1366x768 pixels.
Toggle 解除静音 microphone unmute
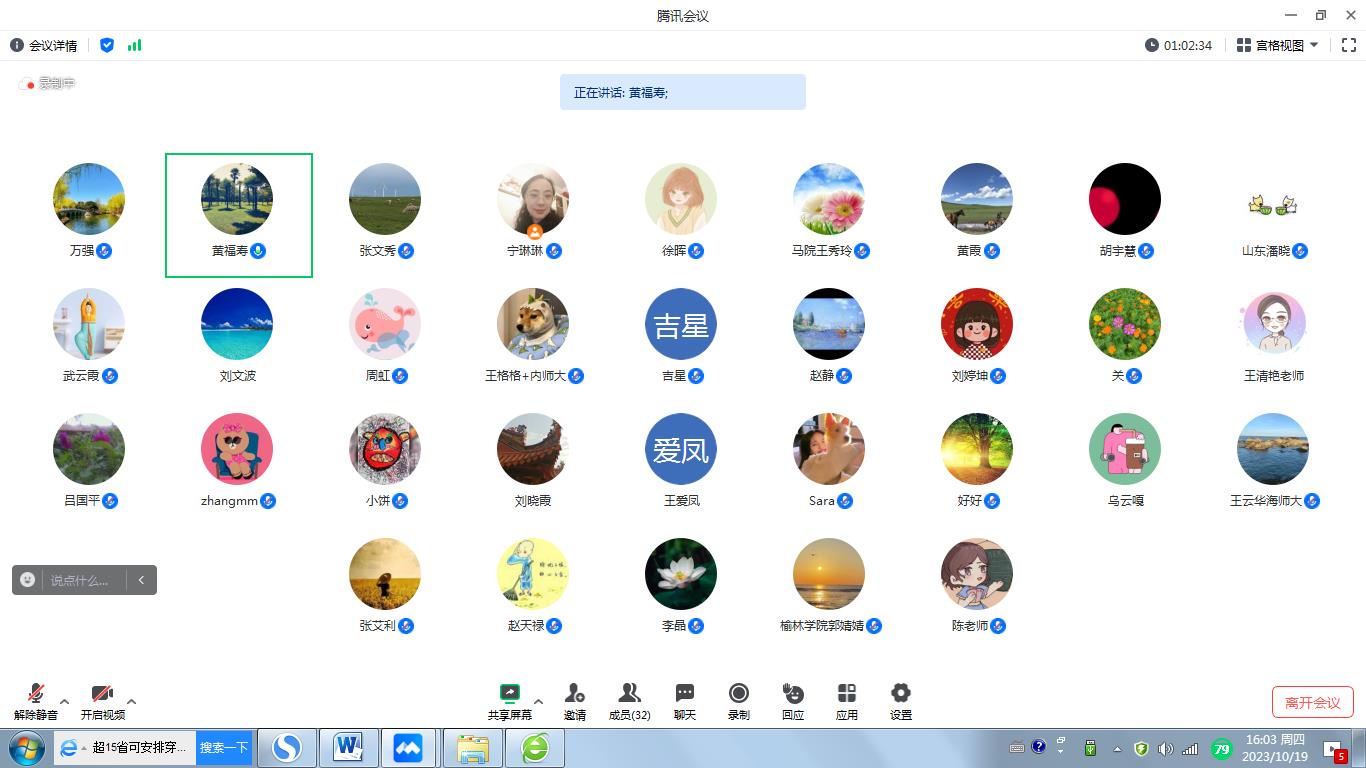point(36,694)
